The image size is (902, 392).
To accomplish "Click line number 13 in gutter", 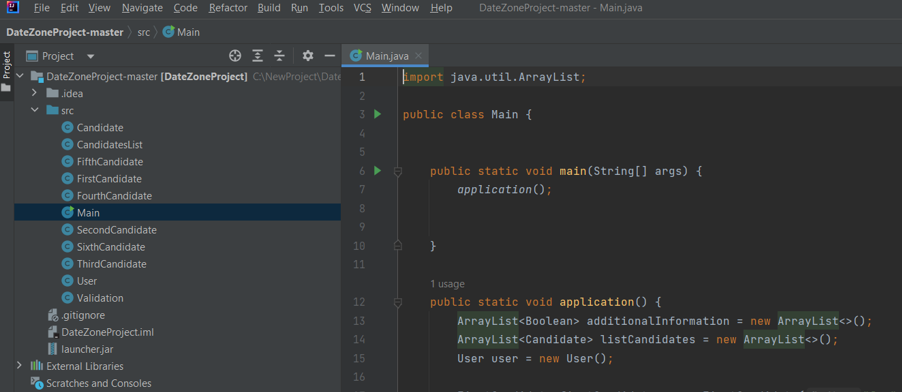I will point(359,321).
